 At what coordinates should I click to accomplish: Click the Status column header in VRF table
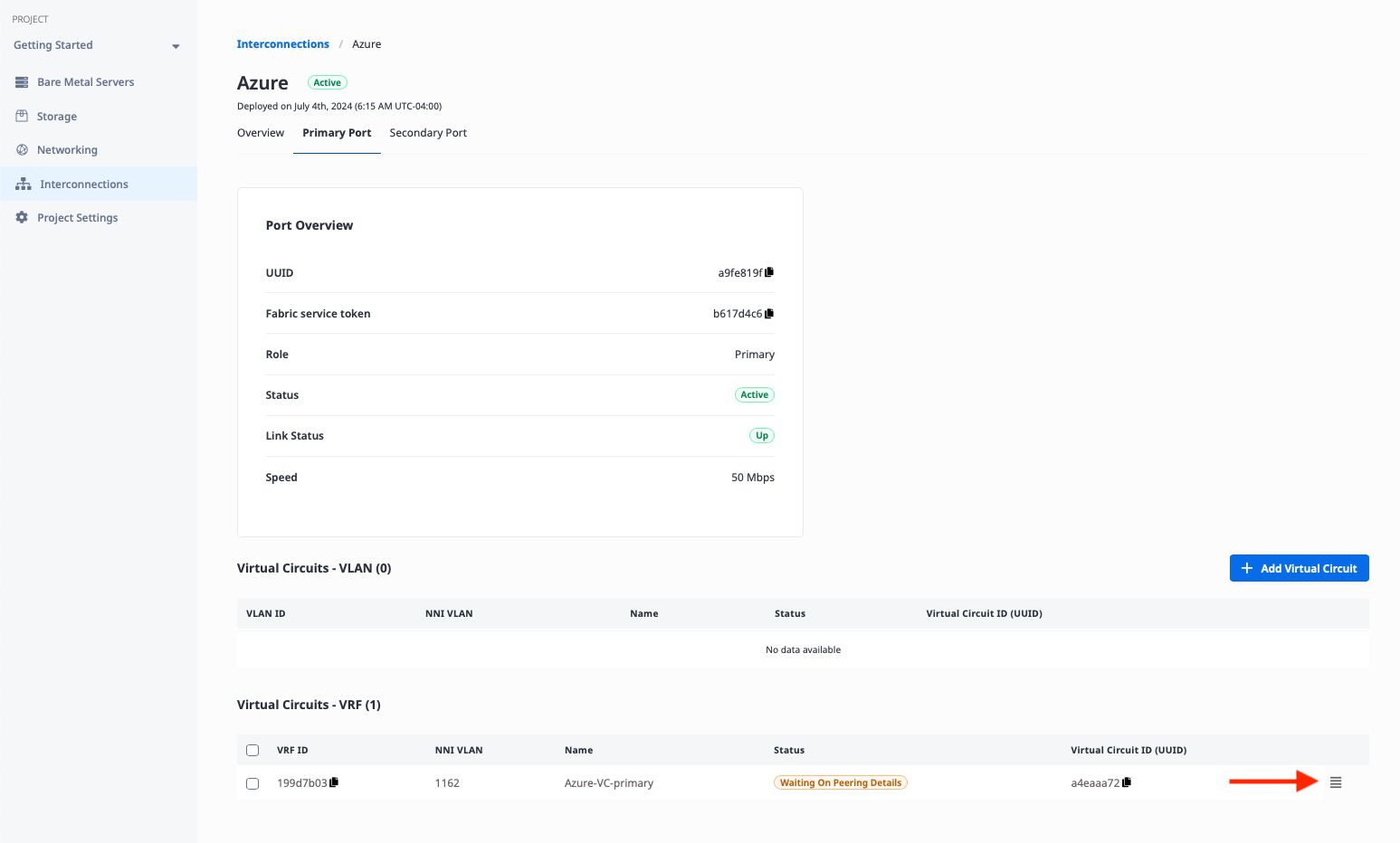[789, 750]
